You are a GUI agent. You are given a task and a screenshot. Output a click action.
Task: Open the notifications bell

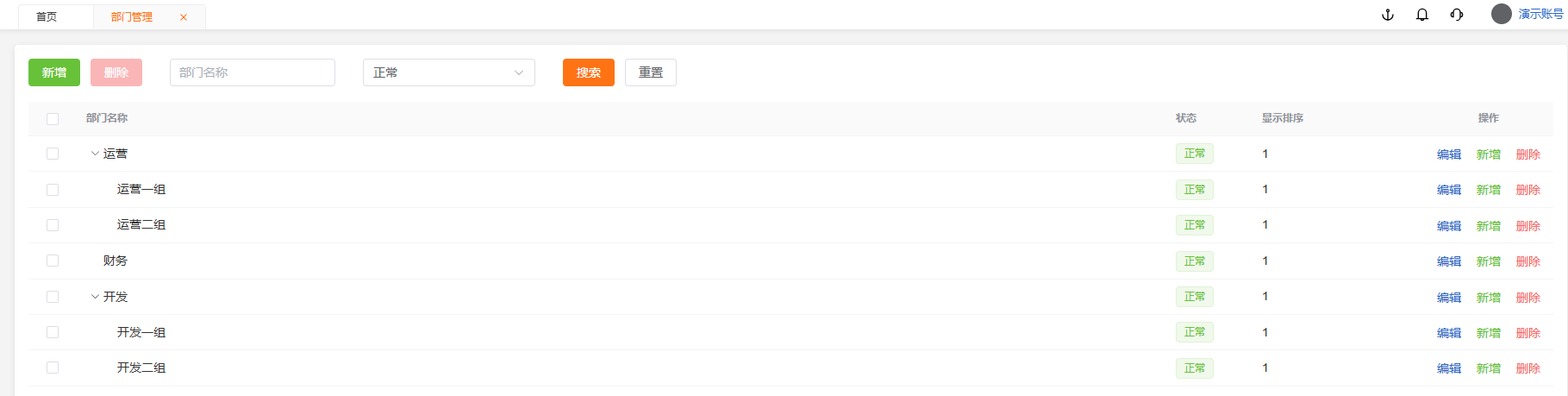click(1422, 15)
